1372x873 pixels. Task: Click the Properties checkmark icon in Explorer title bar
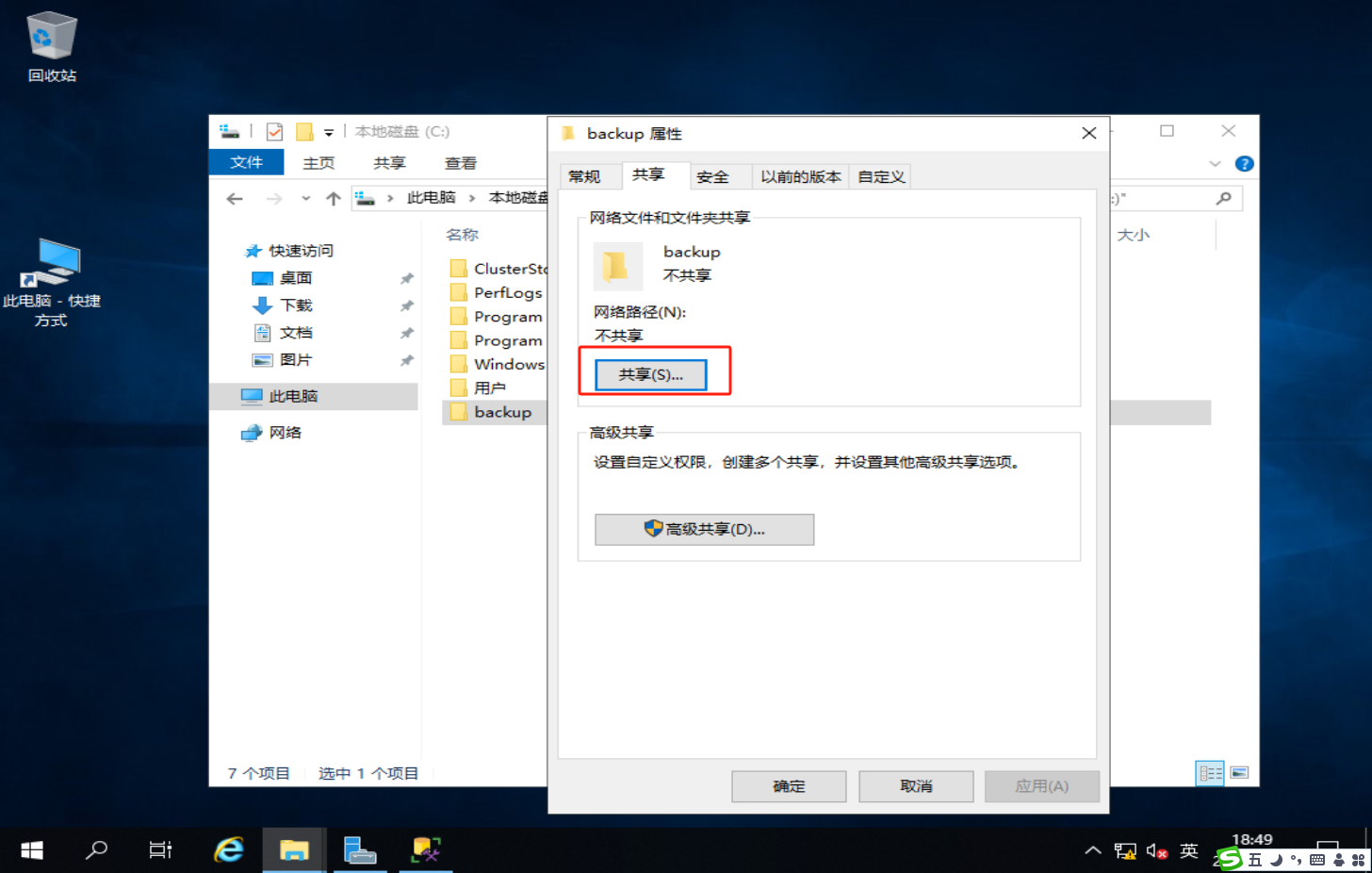pos(274,132)
